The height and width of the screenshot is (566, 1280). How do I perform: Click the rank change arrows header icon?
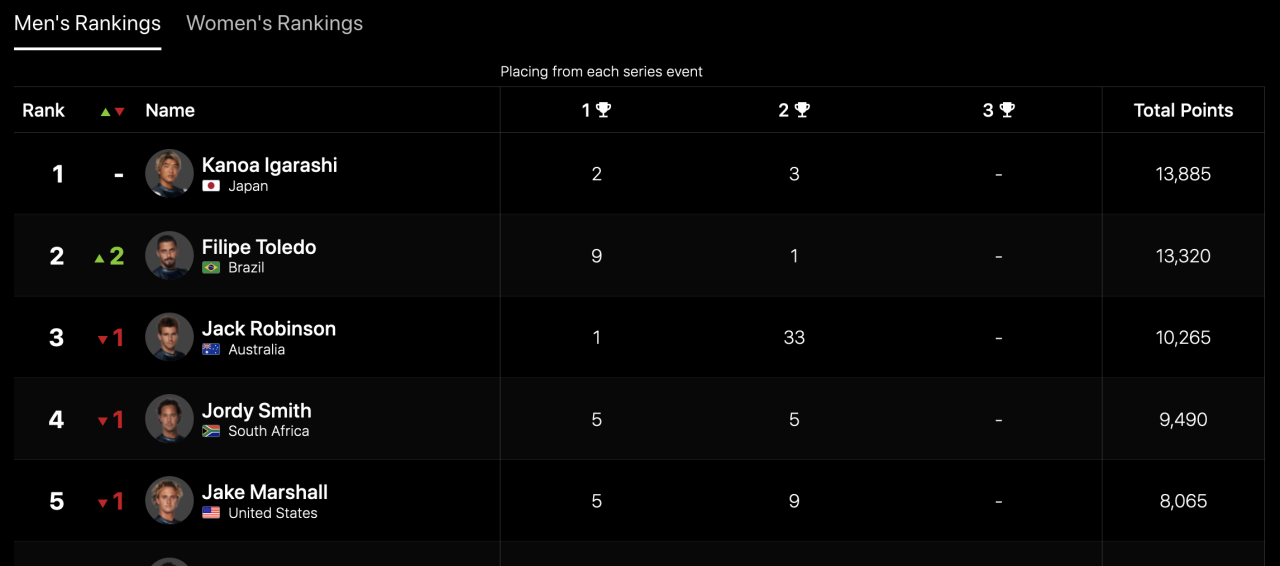point(112,111)
